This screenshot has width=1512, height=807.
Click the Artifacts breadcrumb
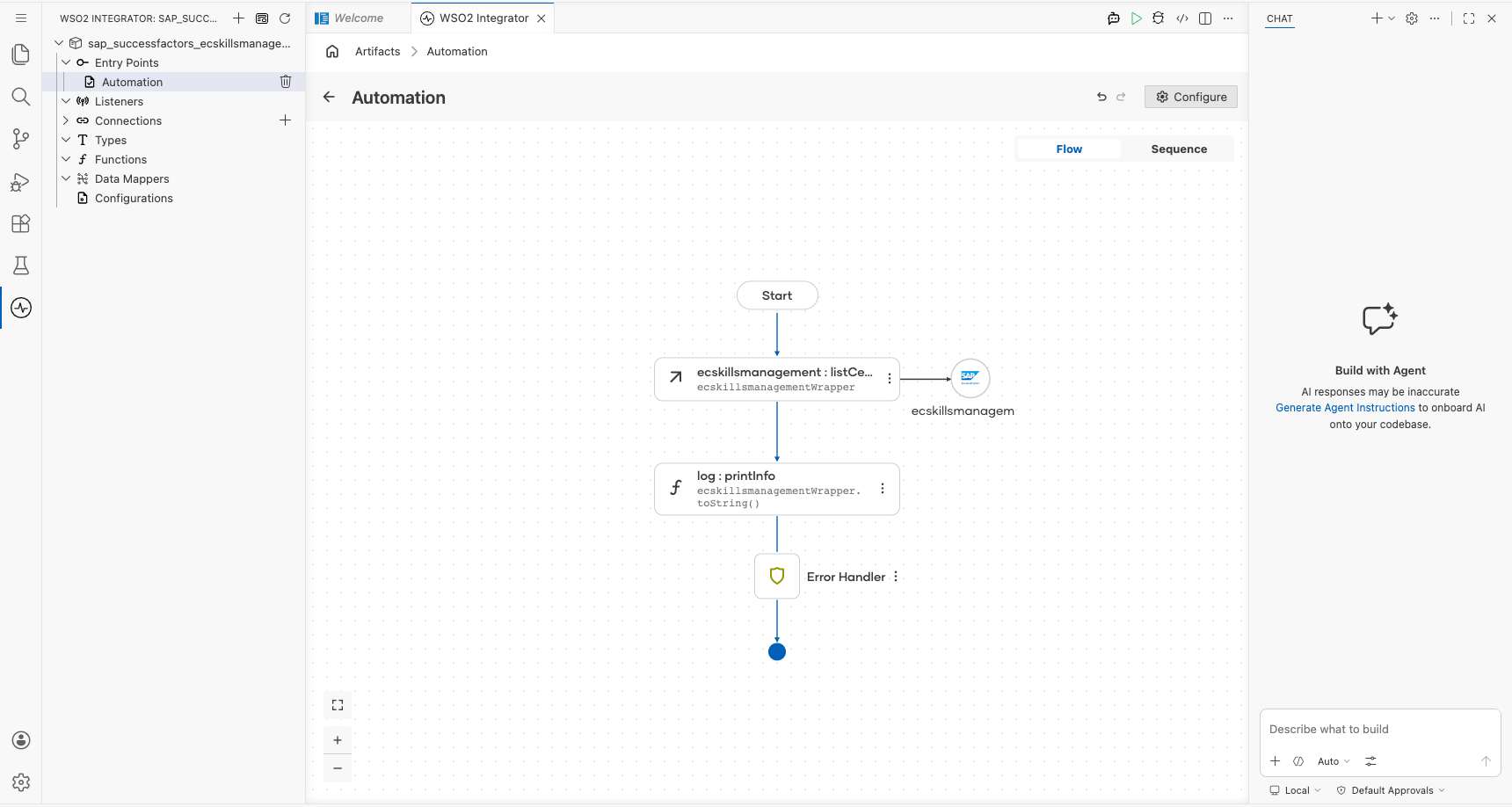(x=377, y=52)
